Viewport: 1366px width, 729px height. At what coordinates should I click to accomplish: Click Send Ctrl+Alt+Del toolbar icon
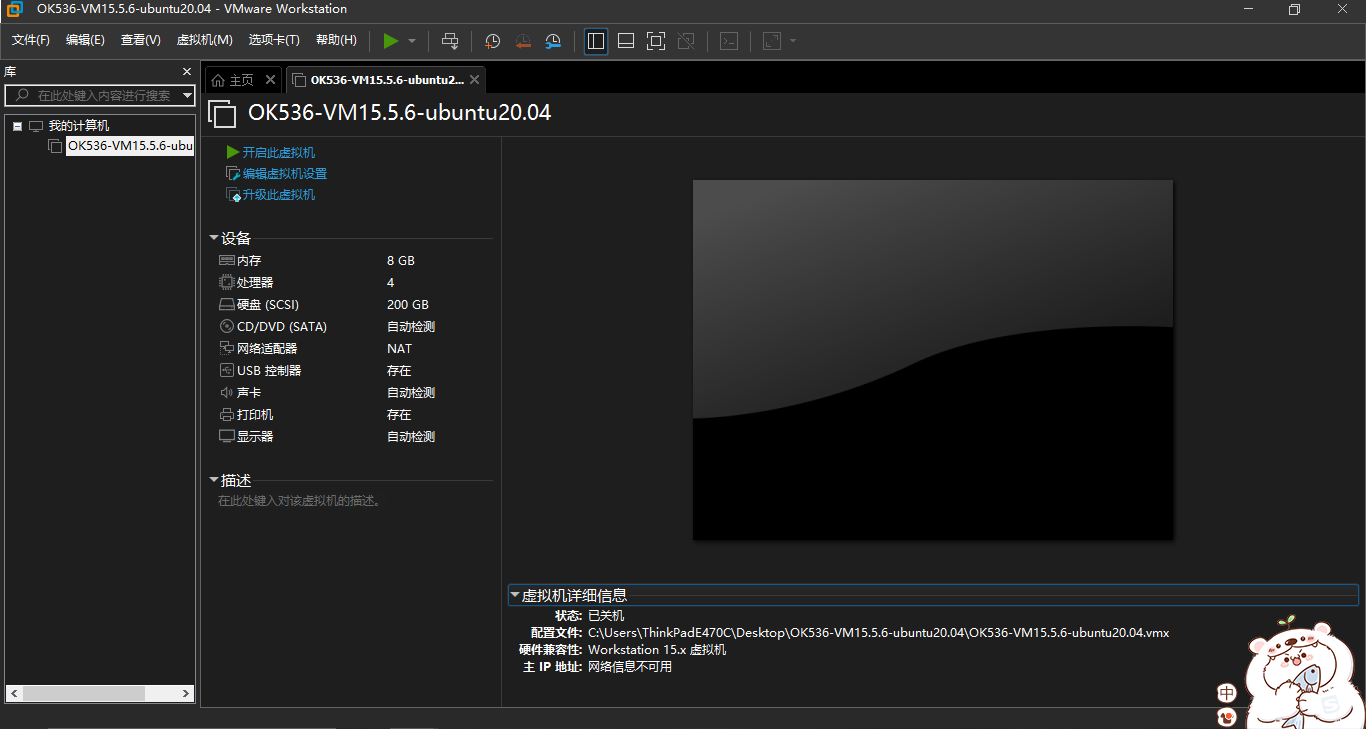point(450,41)
